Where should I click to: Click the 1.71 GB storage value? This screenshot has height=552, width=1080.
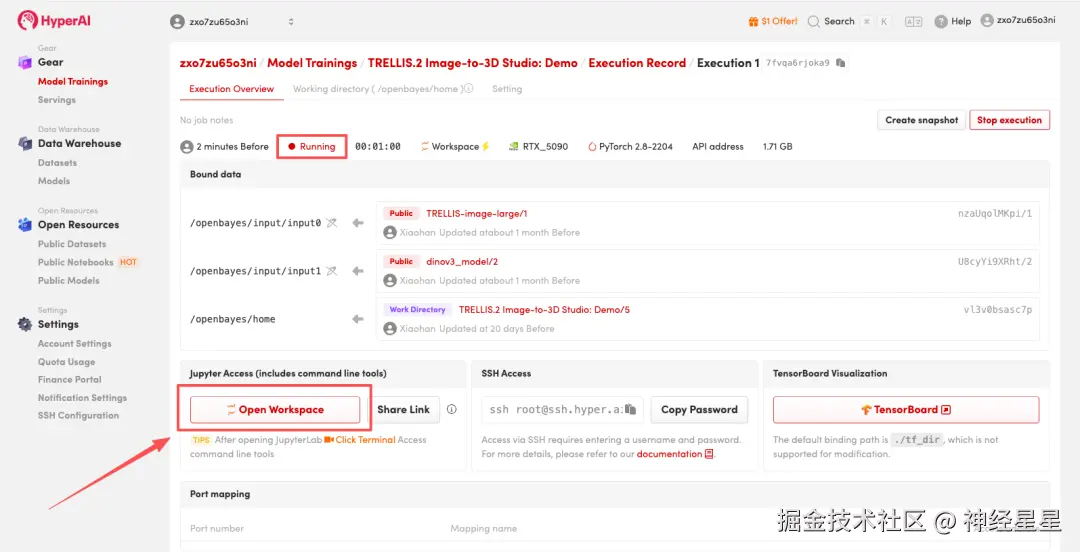point(778,147)
